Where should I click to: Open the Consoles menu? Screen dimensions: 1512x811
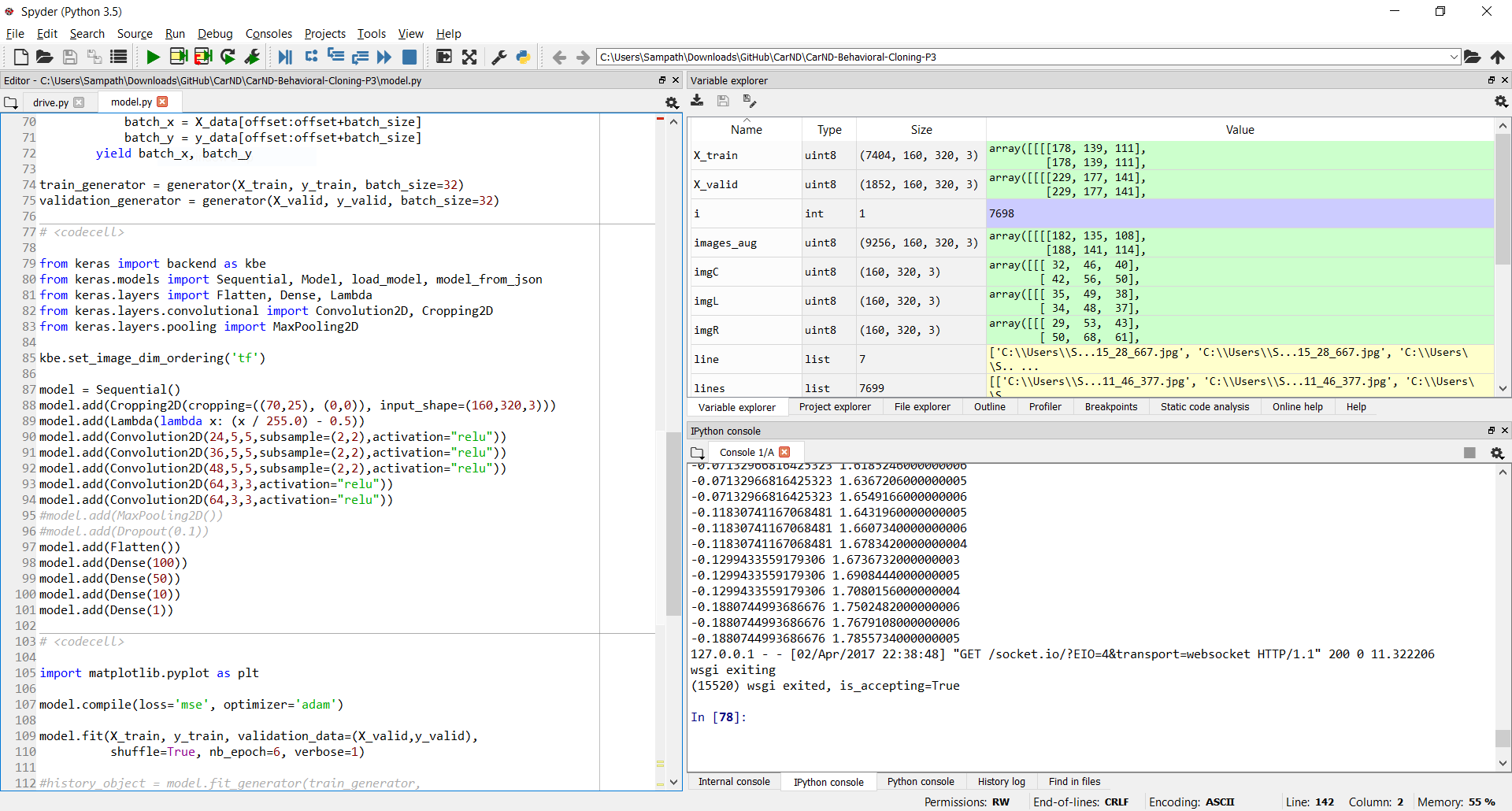(x=269, y=34)
